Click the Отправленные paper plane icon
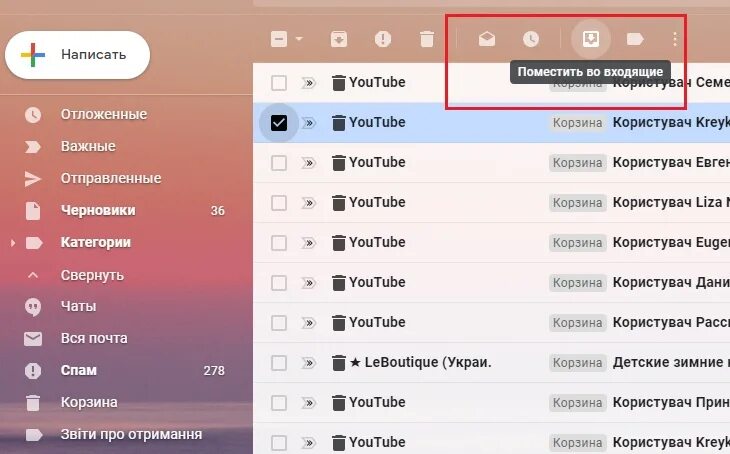This screenshot has height=454, width=730. point(33,179)
